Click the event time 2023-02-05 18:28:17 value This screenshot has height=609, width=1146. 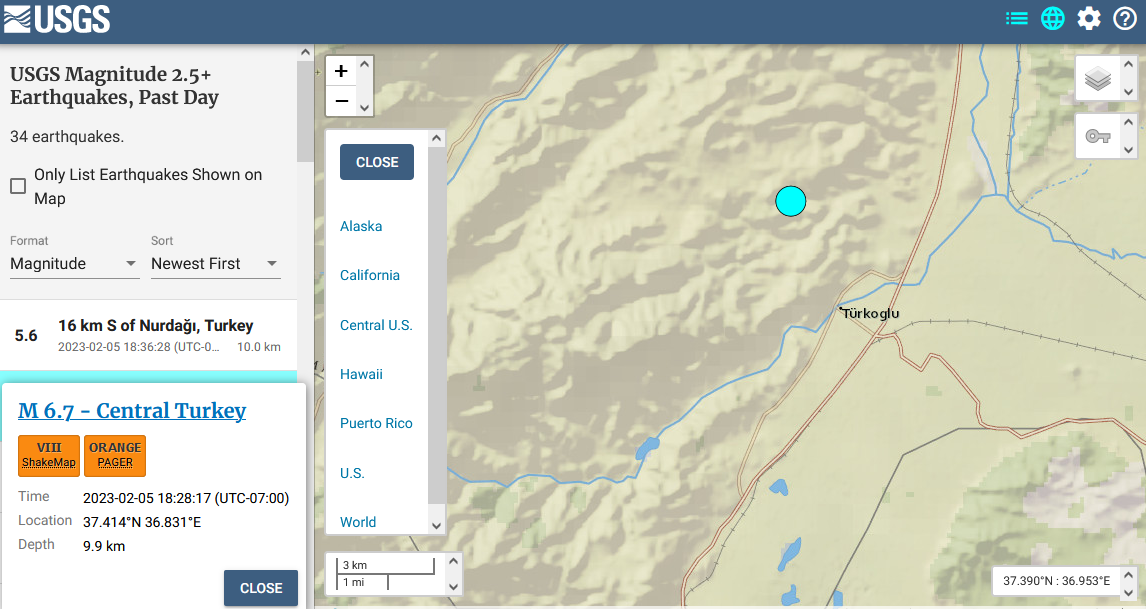(x=186, y=499)
